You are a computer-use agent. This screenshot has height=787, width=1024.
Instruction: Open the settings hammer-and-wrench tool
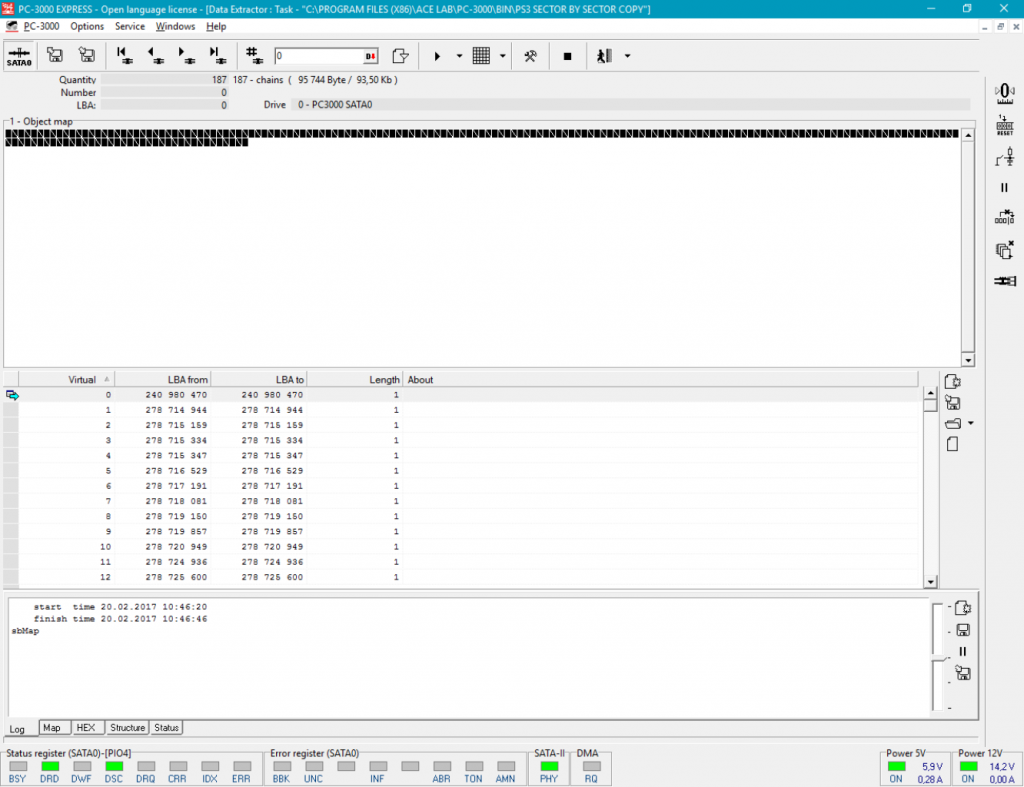tap(530, 56)
